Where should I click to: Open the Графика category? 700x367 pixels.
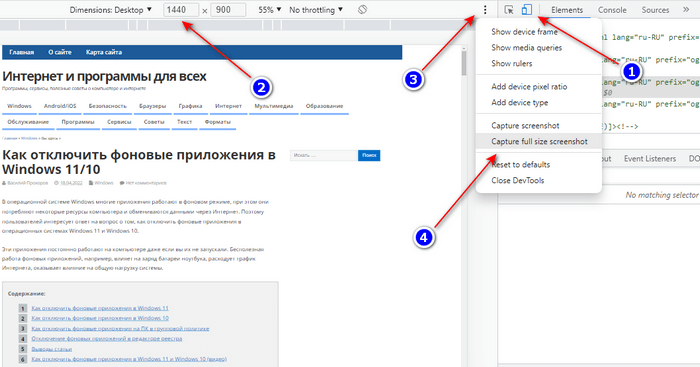tap(190, 106)
